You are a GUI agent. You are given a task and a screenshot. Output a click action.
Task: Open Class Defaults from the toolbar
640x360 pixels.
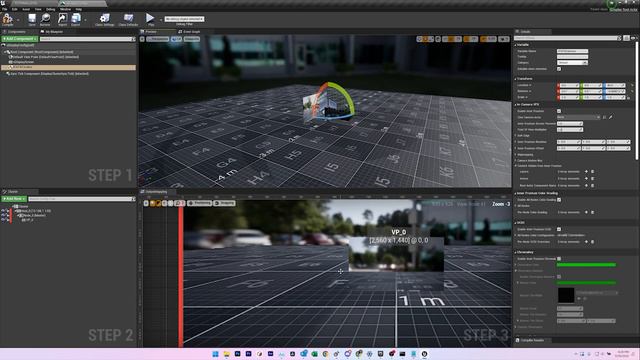point(128,19)
